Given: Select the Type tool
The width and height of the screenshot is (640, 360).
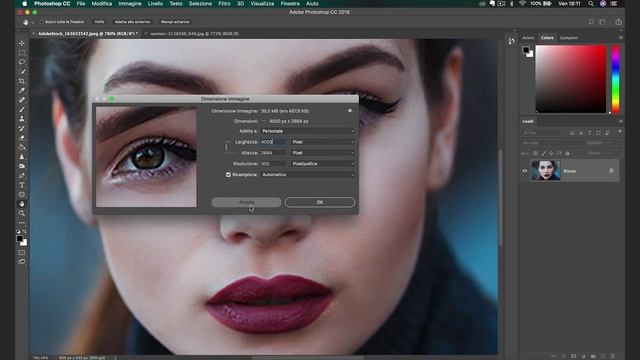Looking at the screenshot, I should 22,185.
